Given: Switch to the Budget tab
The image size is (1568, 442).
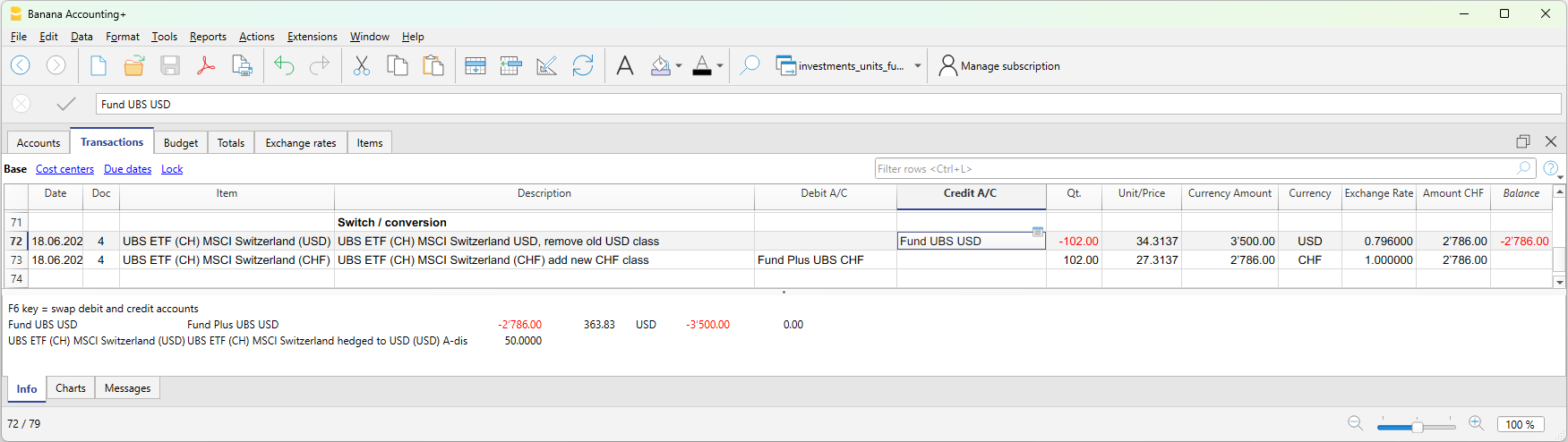Looking at the screenshot, I should coord(181,143).
